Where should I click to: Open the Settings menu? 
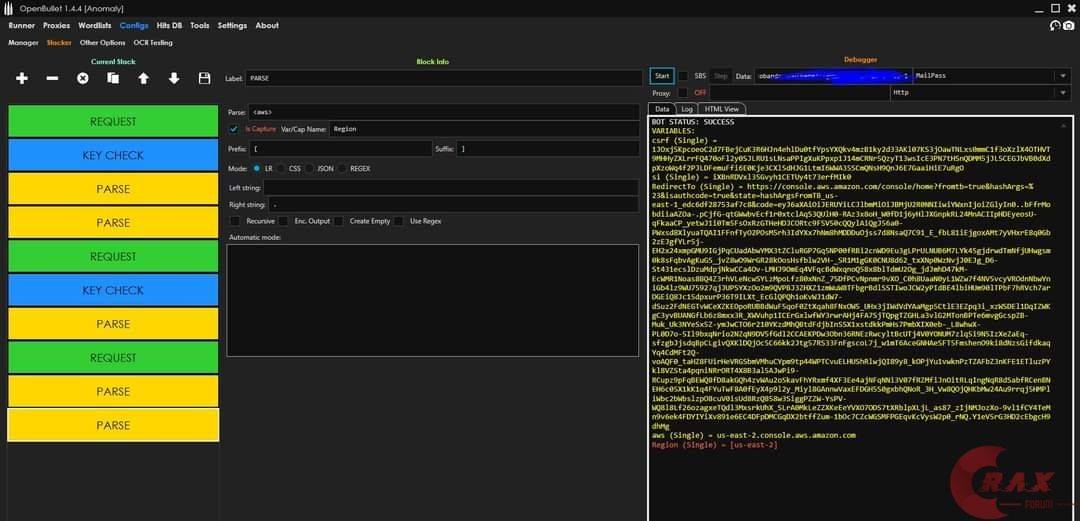click(x=232, y=25)
